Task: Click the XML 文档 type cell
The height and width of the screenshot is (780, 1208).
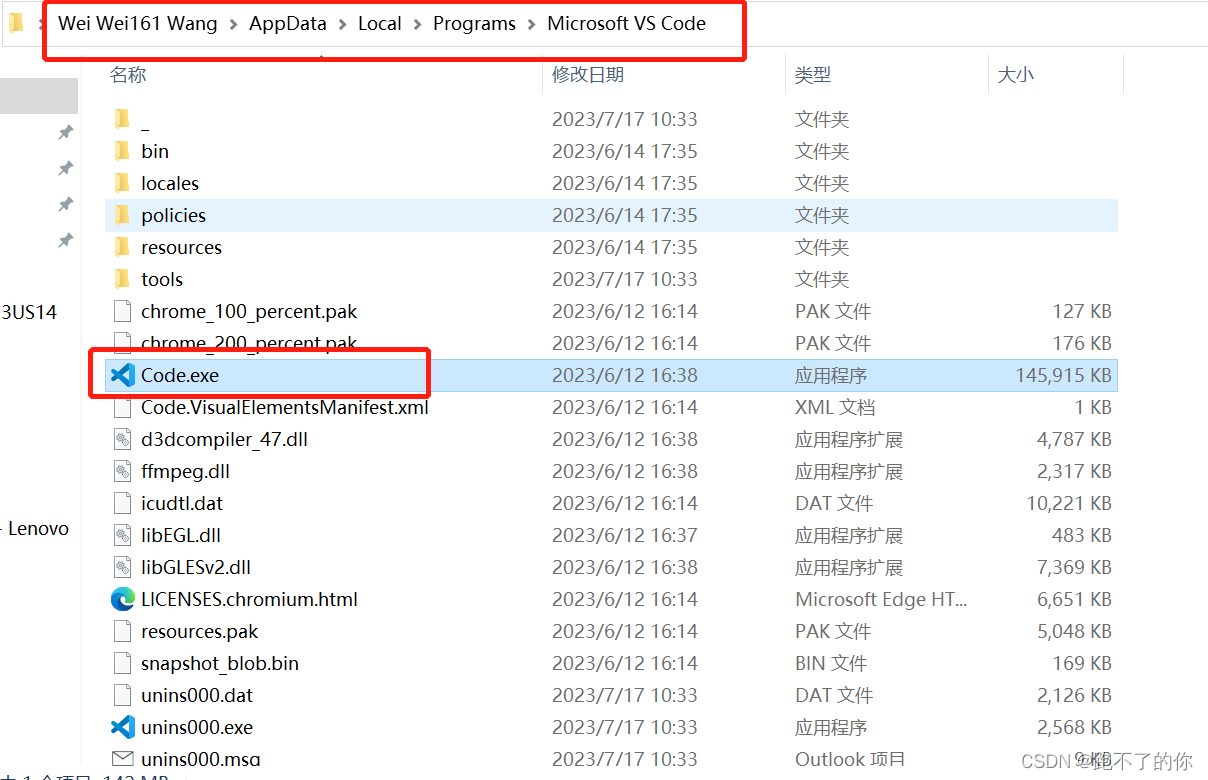Action: tap(835, 407)
